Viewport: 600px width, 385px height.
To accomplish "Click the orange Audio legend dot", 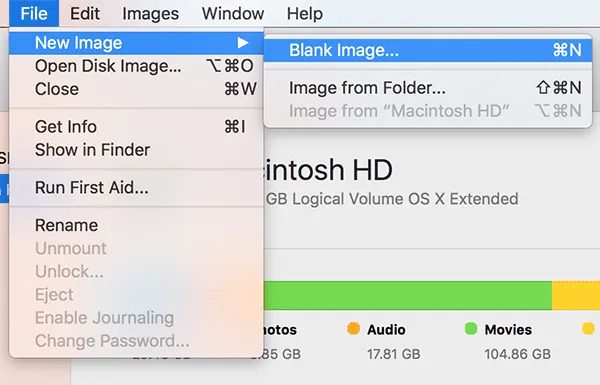I will tap(353, 329).
